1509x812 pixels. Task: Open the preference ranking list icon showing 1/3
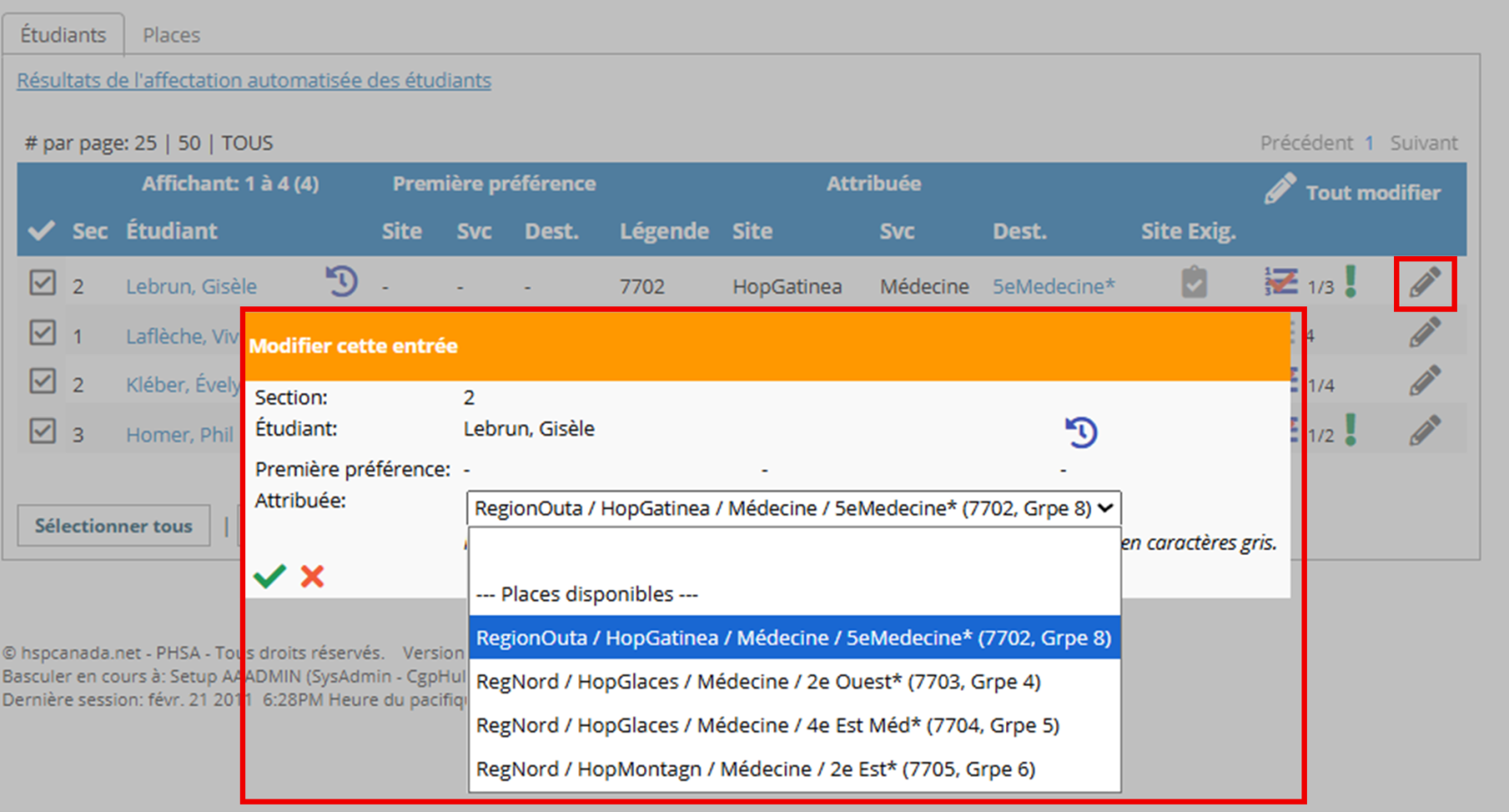click(1283, 282)
